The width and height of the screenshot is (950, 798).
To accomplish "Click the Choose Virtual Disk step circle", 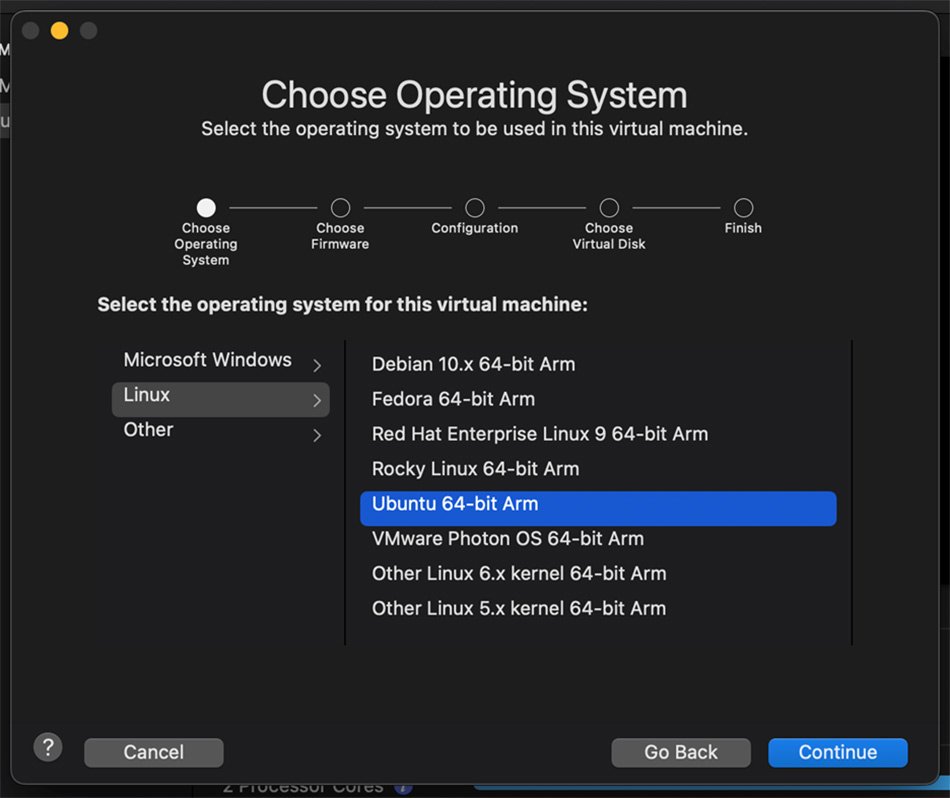I will [x=609, y=208].
